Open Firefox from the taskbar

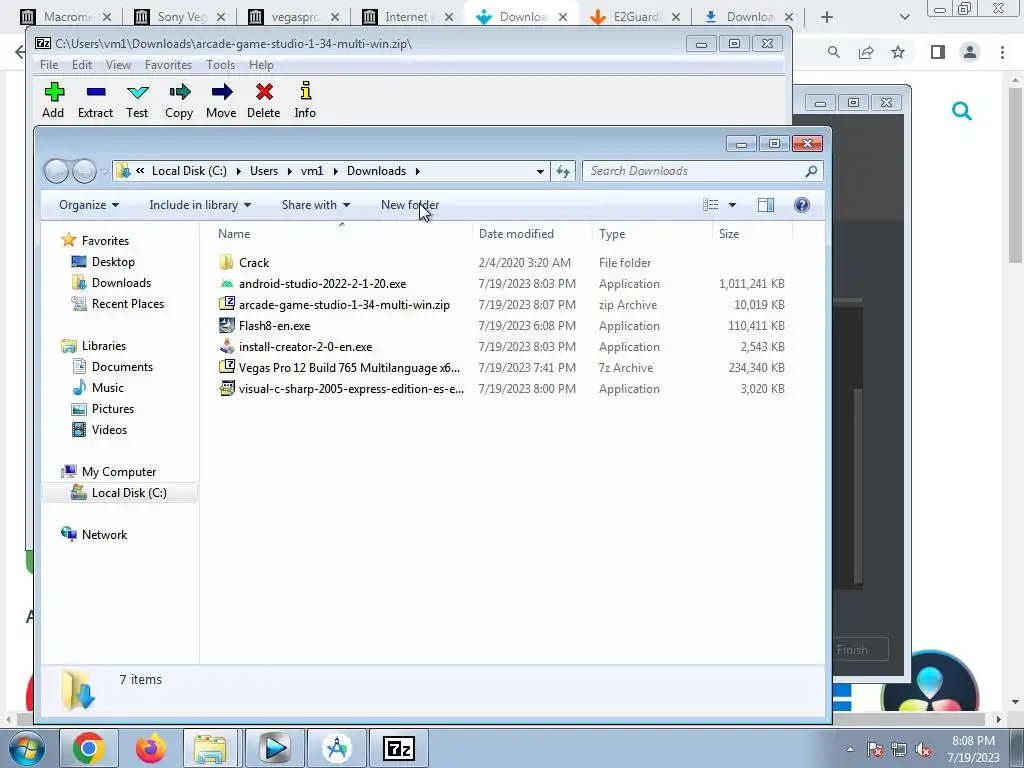(150, 748)
